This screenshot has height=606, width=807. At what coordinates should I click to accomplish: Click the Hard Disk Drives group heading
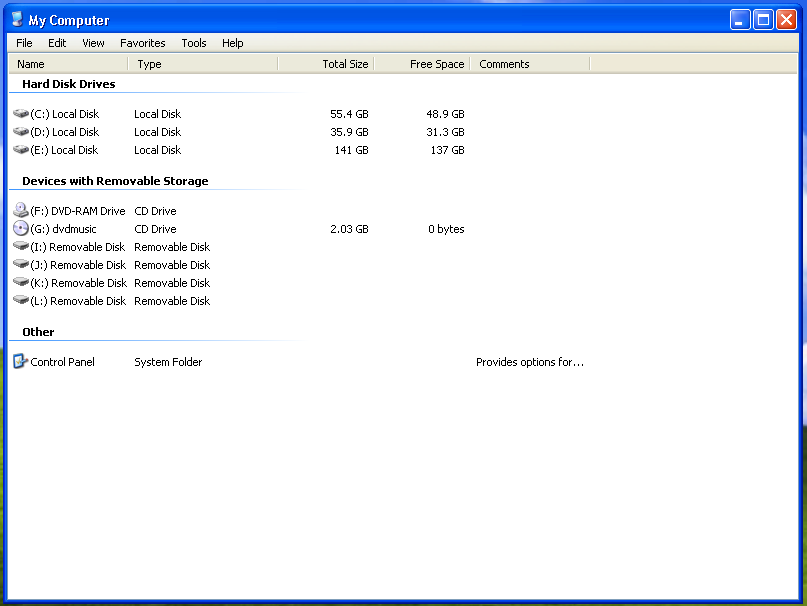point(68,84)
